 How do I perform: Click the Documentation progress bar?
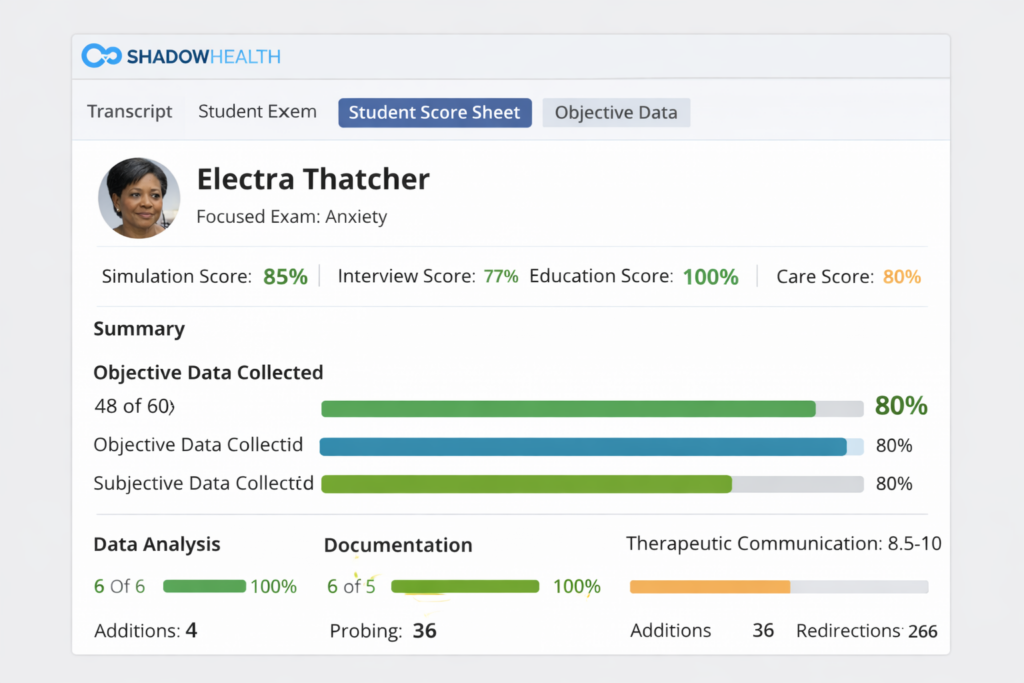(x=465, y=587)
